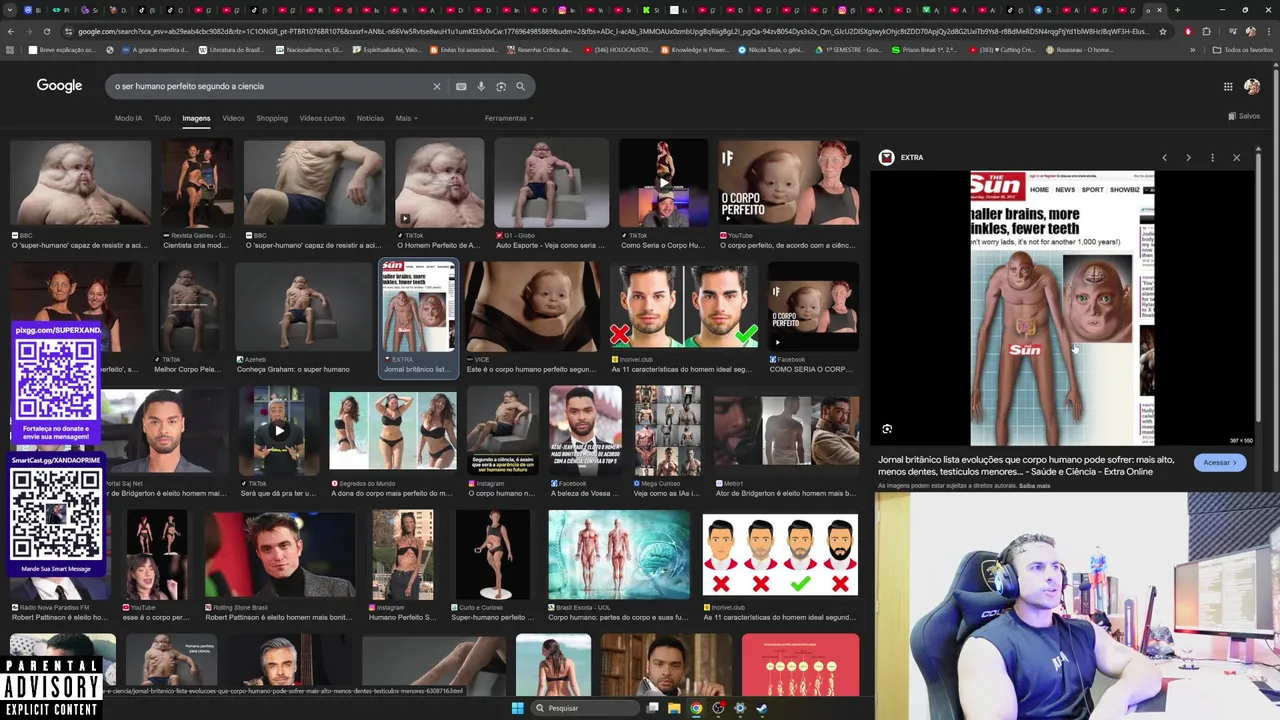The height and width of the screenshot is (720, 1280).
Task: Open the G1 Globo 'Auto Esporte' thumbnail
Action: (552, 183)
